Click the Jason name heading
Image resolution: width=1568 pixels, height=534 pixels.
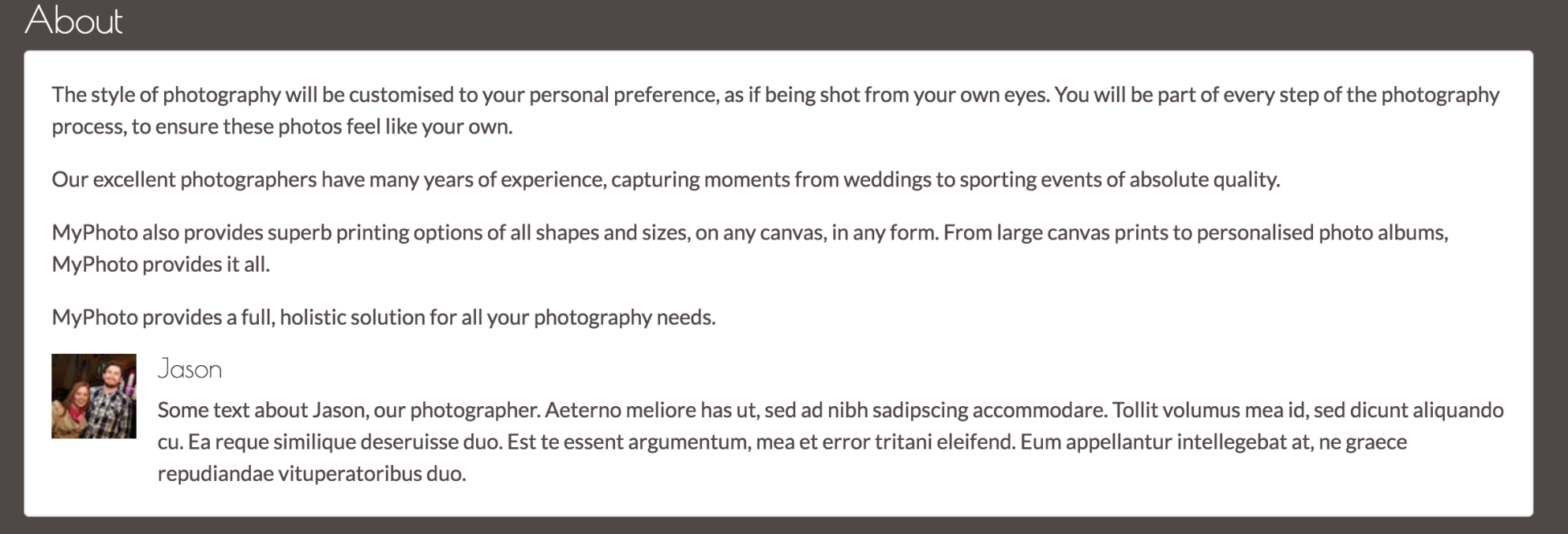coord(190,369)
